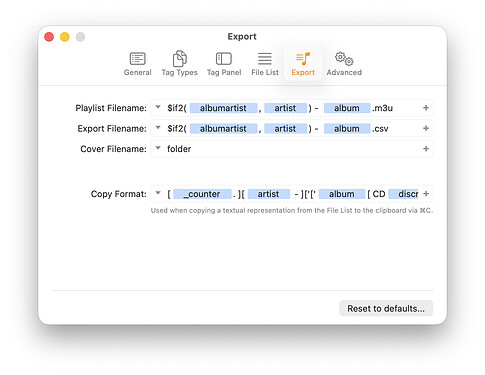Screen dimensions: 485x375
Task: Select album token in Copy Format
Action: (342, 194)
